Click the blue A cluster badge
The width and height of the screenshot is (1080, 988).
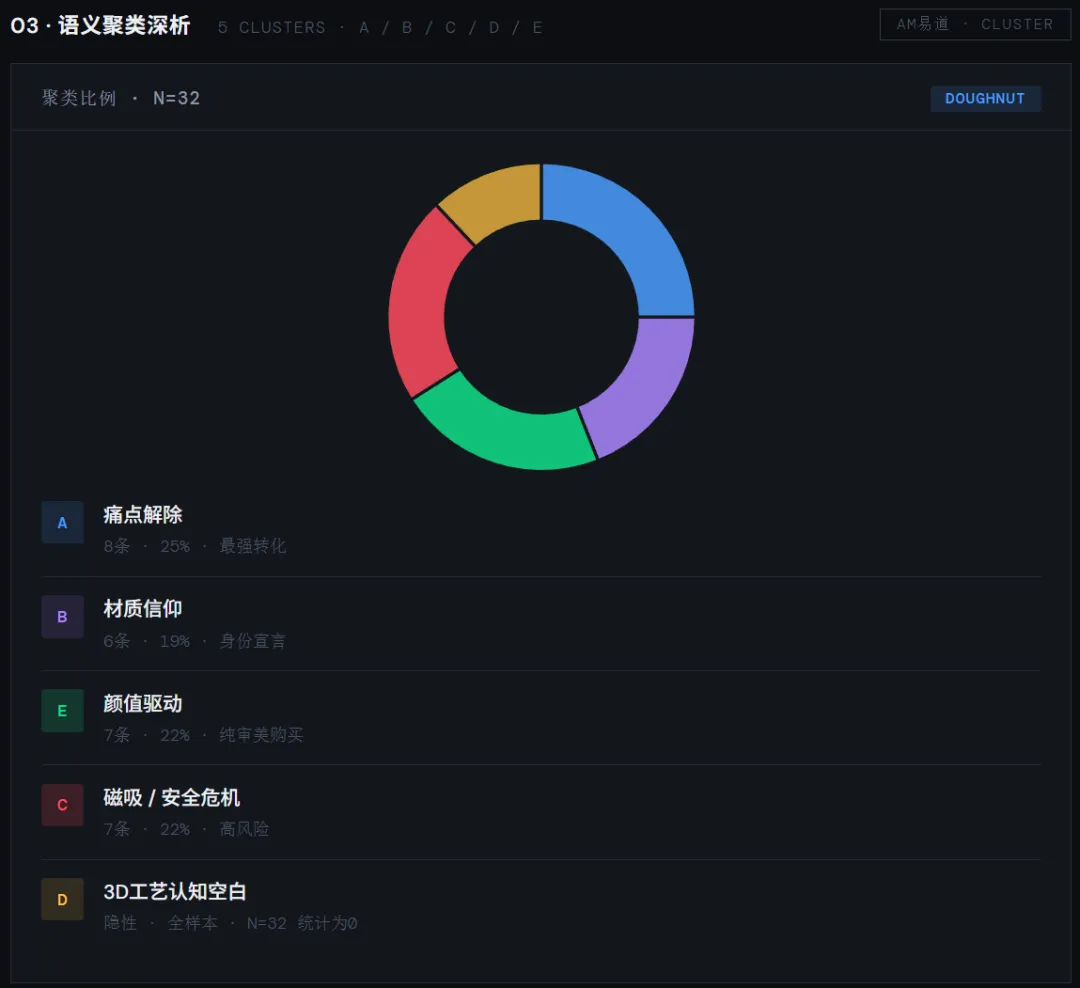(x=62, y=523)
